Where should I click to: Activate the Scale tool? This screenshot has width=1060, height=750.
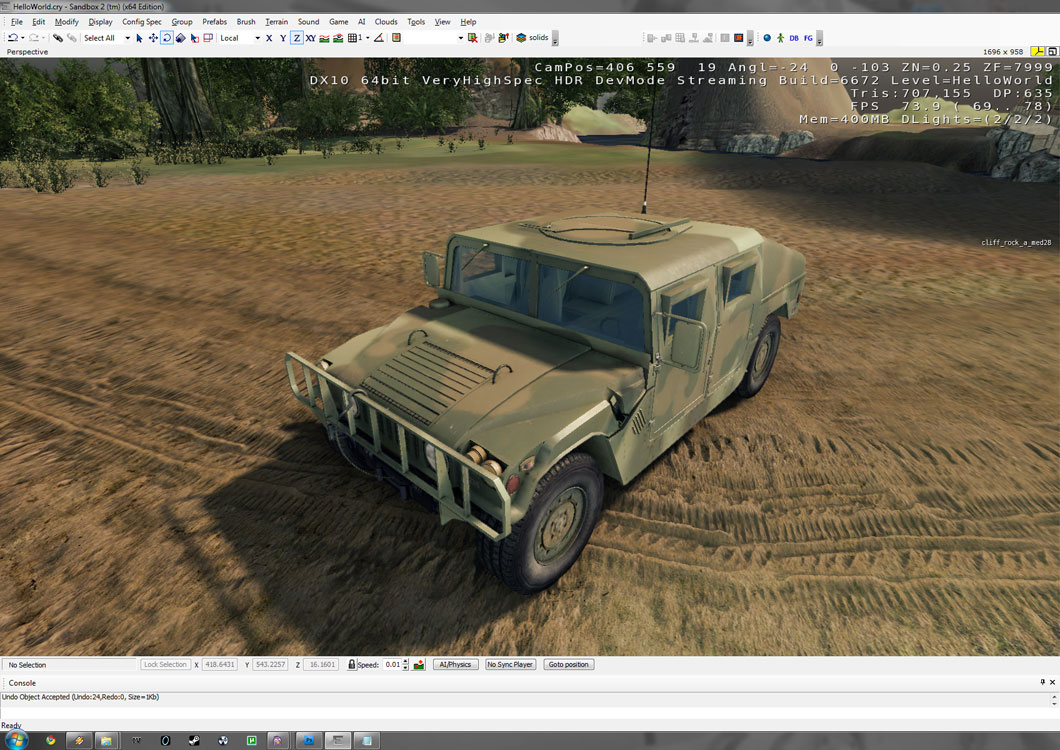point(180,38)
